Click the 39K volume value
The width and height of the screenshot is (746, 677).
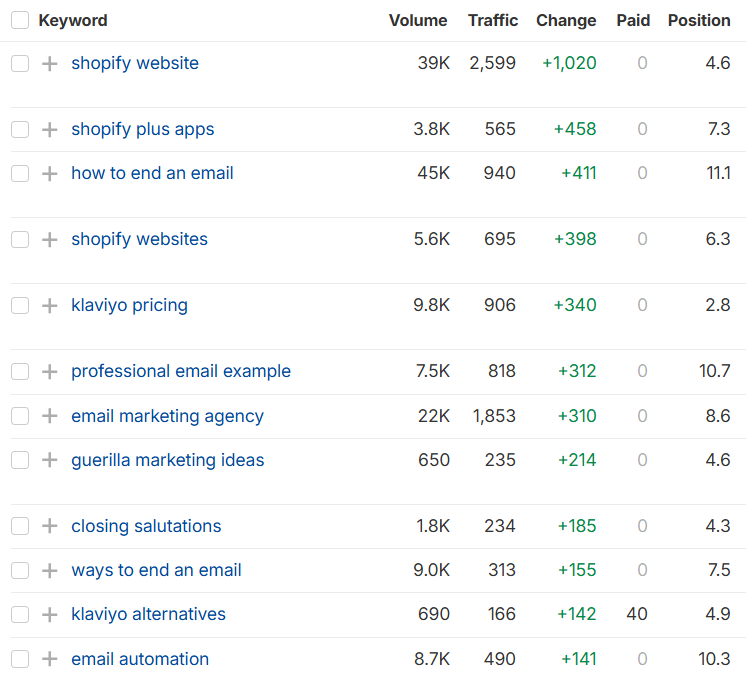(x=433, y=63)
